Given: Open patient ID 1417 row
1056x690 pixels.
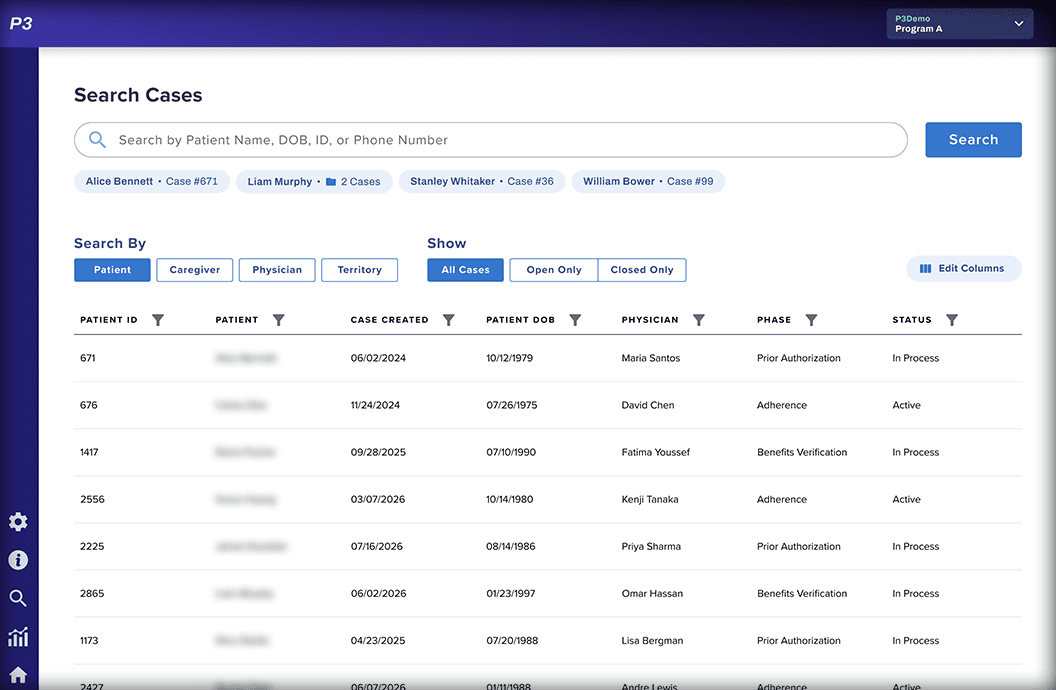Looking at the screenshot, I should pos(548,452).
